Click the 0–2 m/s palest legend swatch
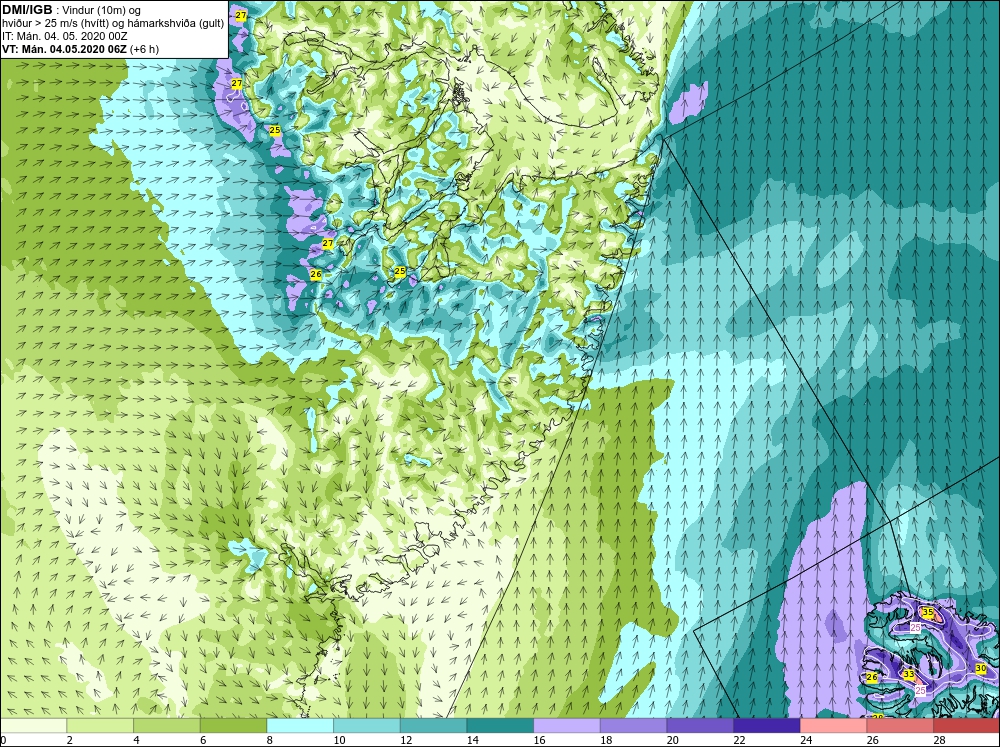 tap(33, 726)
